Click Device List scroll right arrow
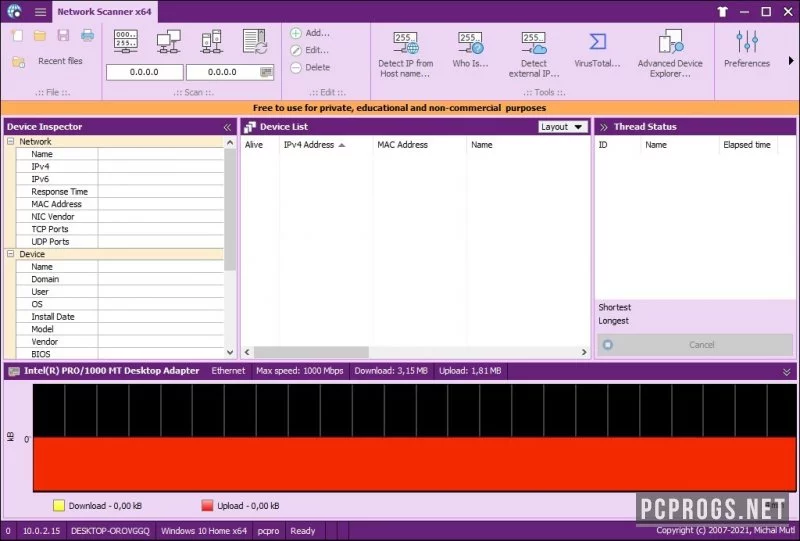 (584, 352)
